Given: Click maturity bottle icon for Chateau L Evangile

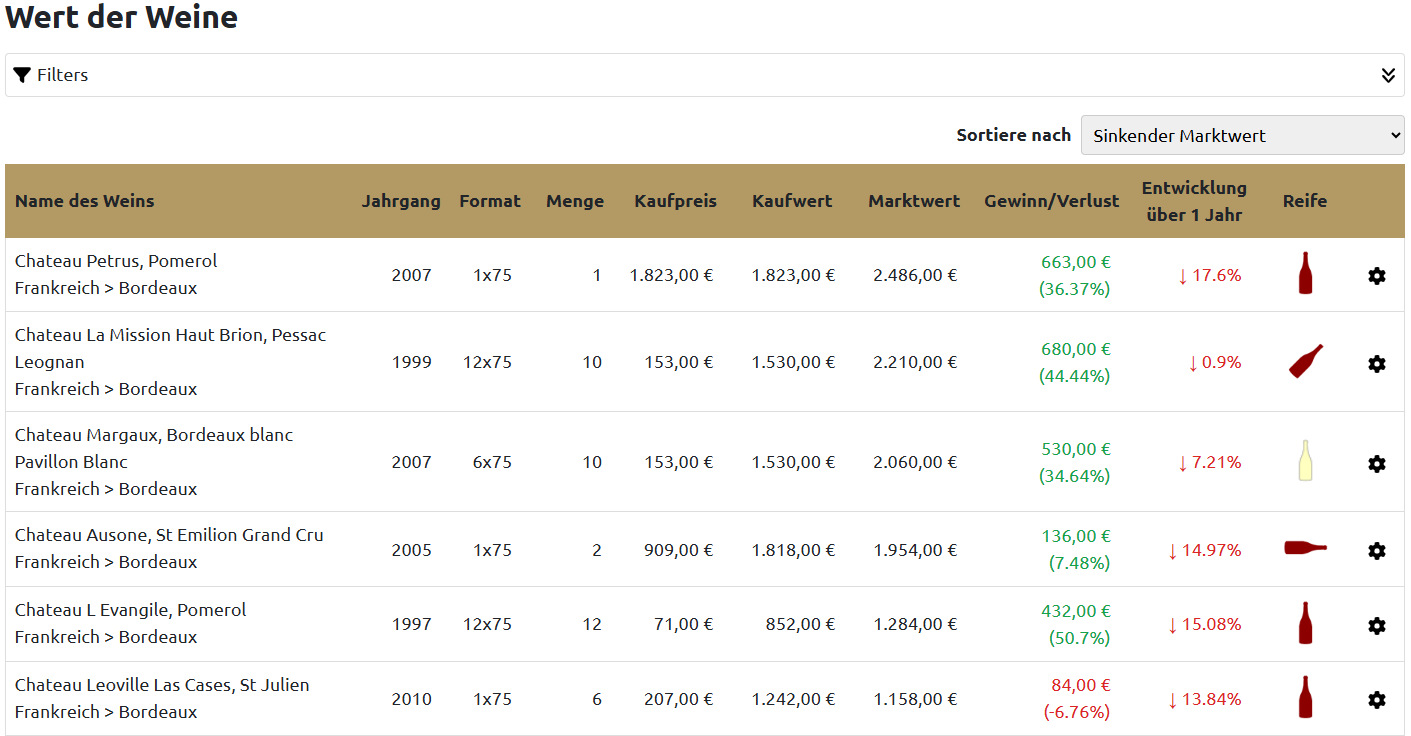Looking at the screenshot, I should click(1305, 623).
